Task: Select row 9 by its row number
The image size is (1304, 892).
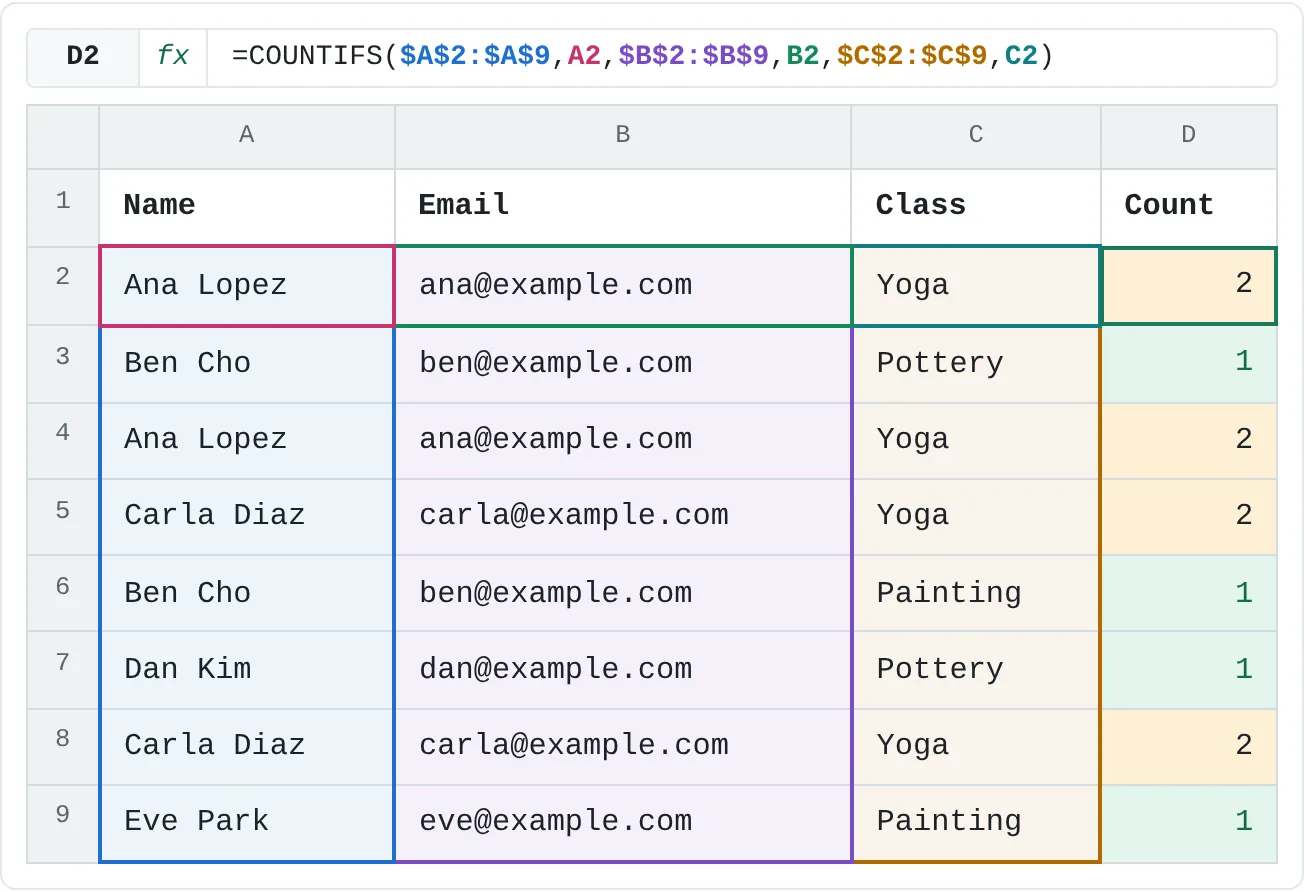Action: (63, 823)
